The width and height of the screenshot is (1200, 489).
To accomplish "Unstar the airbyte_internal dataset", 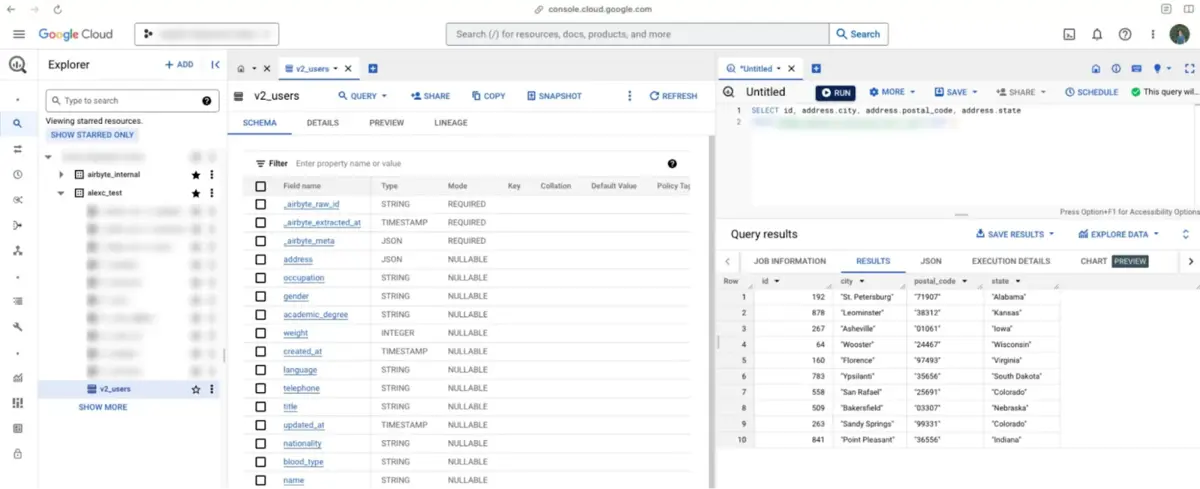I will 196,174.
